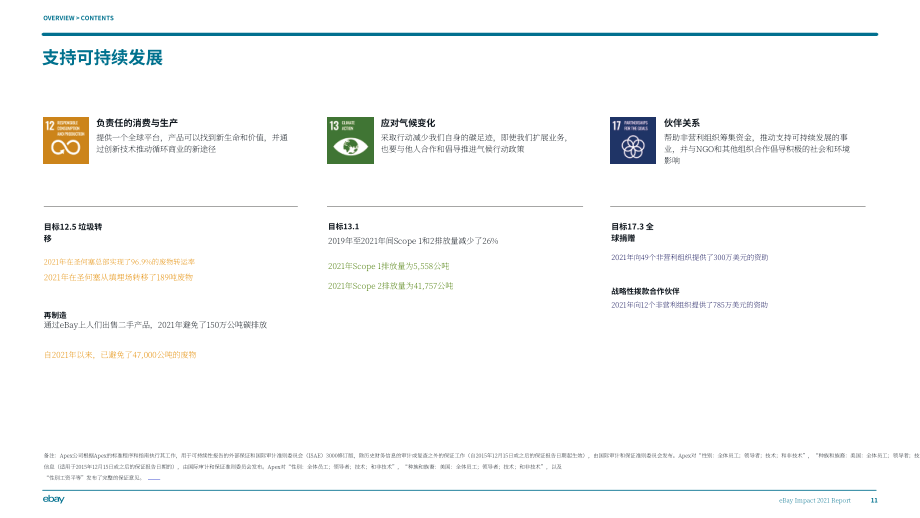Select the SDG 17 description paragraph
The height and width of the screenshot is (518, 920).
point(757,149)
